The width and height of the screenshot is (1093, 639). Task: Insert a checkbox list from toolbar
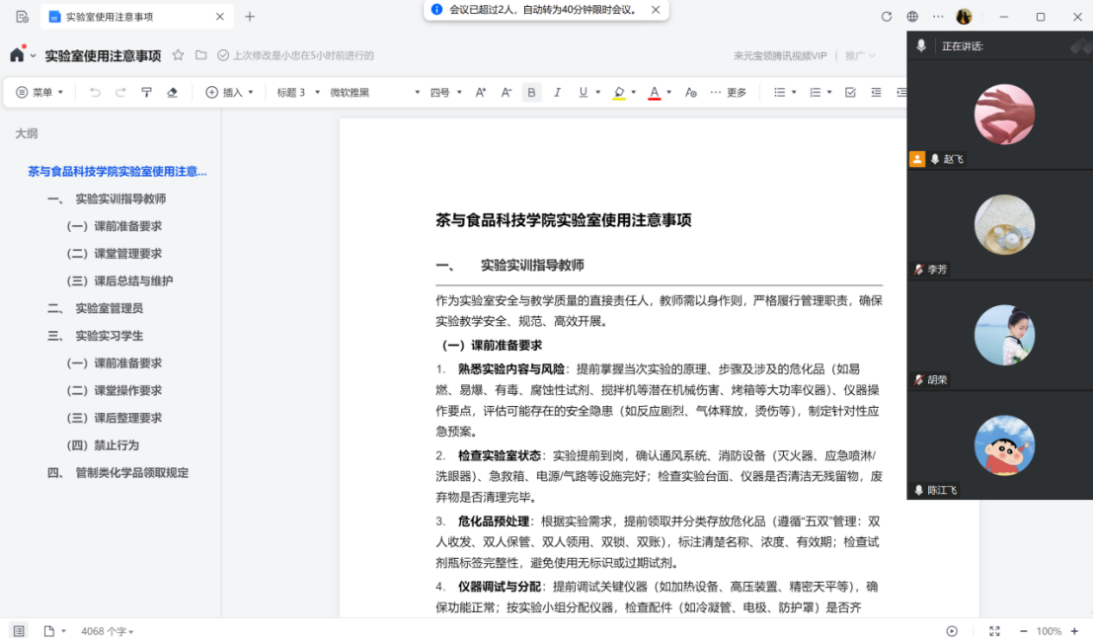(x=850, y=92)
